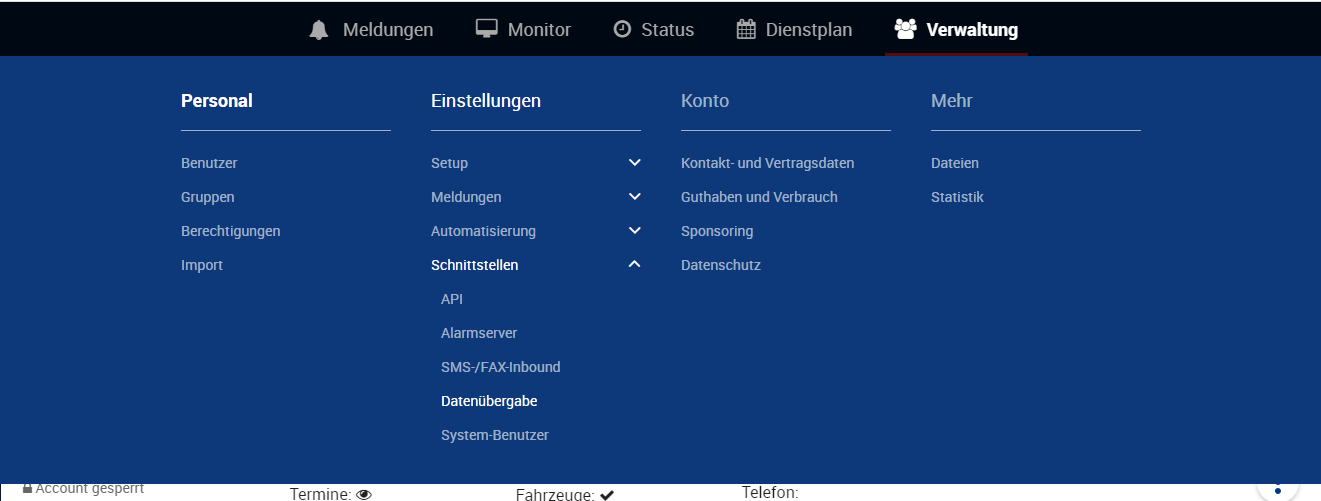
Task: Go to Statistik under Mehr
Action: (957, 197)
